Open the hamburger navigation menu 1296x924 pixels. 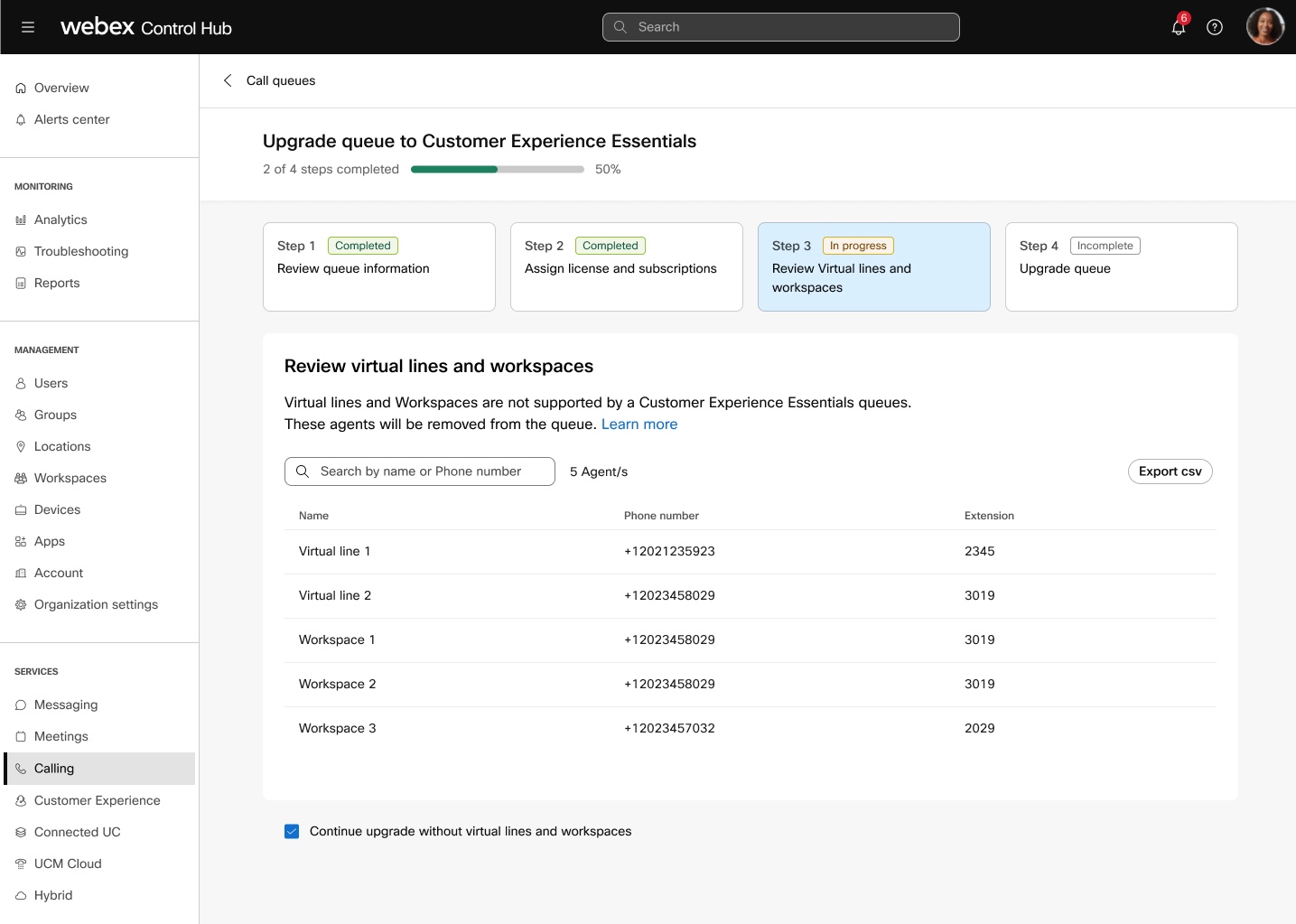[x=28, y=27]
